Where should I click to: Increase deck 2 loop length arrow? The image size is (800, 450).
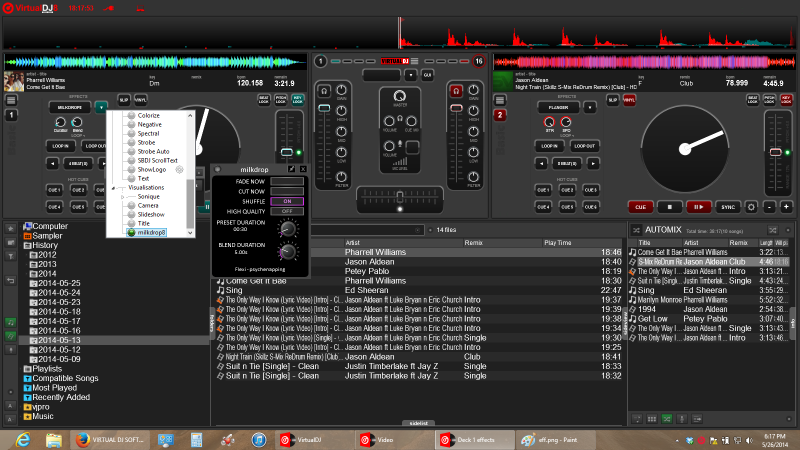(x=593, y=164)
